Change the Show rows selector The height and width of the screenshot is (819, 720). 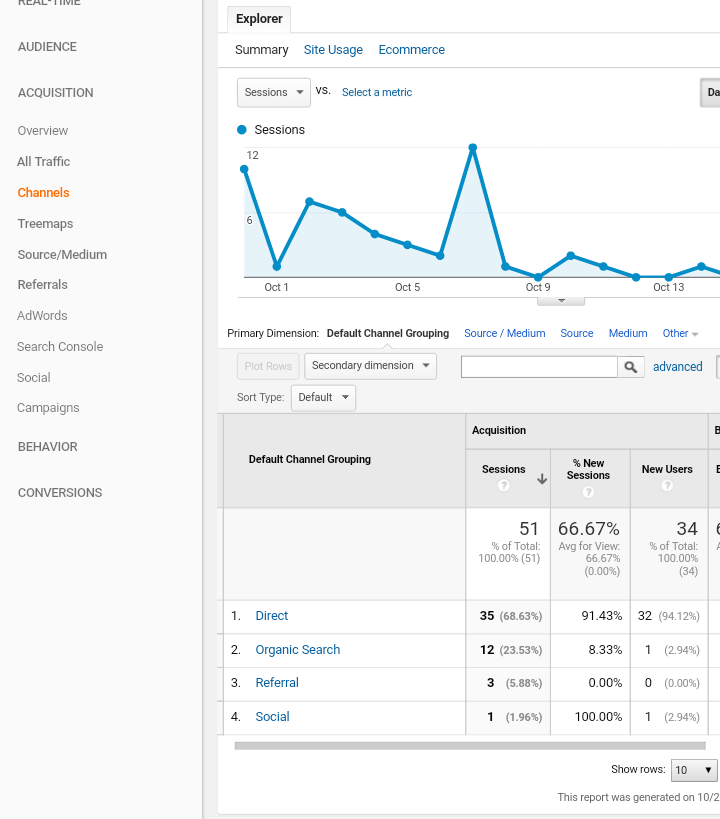tap(694, 770)
